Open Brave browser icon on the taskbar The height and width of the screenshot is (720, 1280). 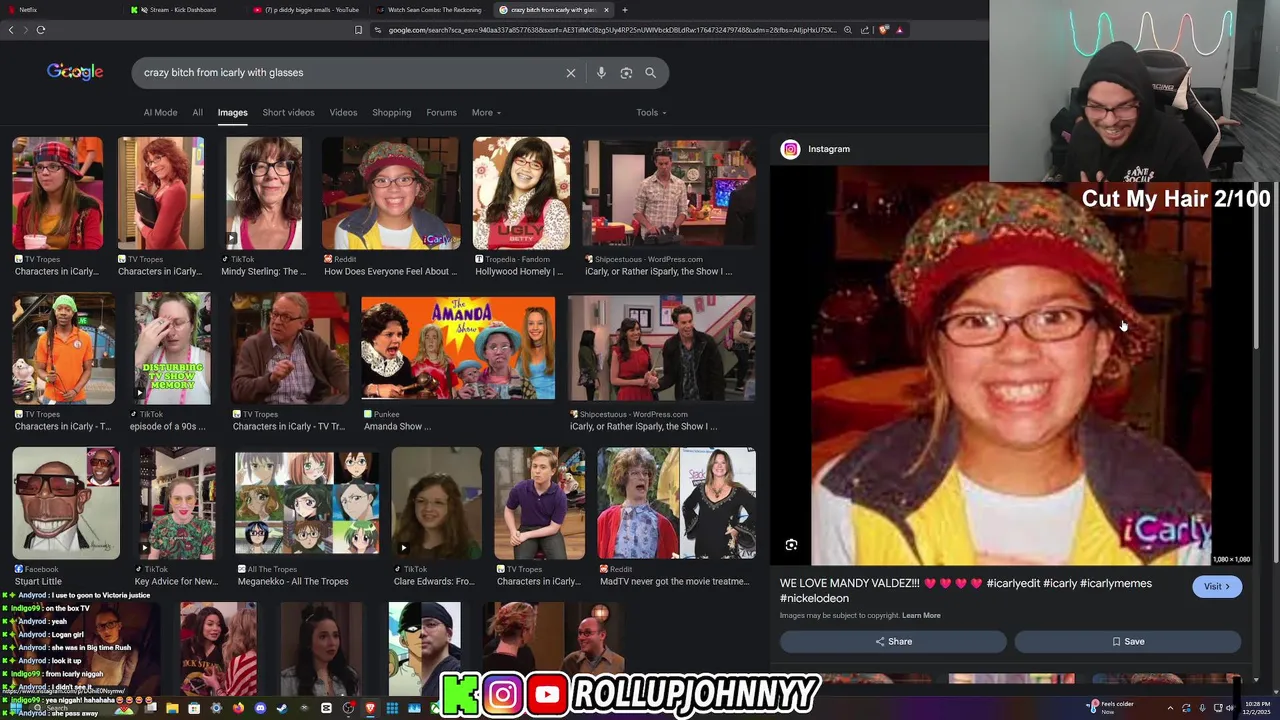pos(370,708)
